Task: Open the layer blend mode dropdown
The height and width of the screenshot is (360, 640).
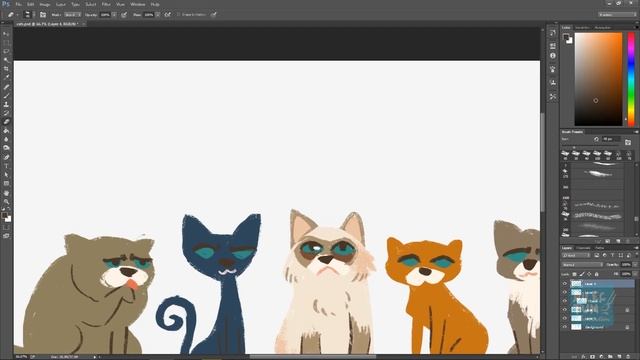Action: 582,265
